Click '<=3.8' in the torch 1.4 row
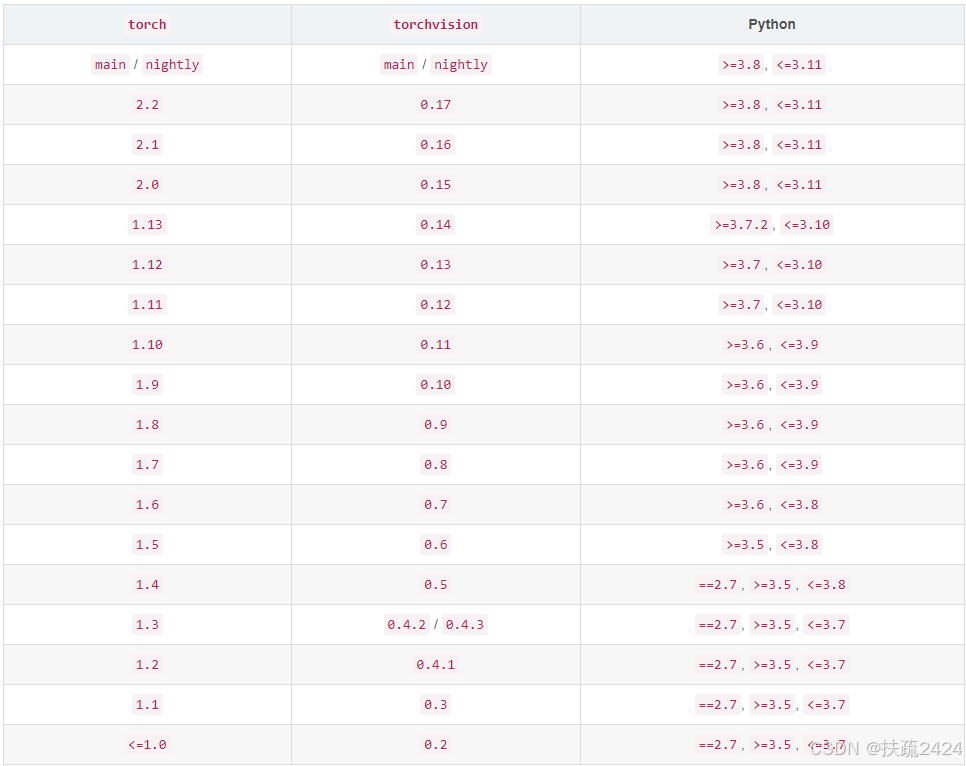The height and width of the screenshot is (766, 966). pos(826,585)
